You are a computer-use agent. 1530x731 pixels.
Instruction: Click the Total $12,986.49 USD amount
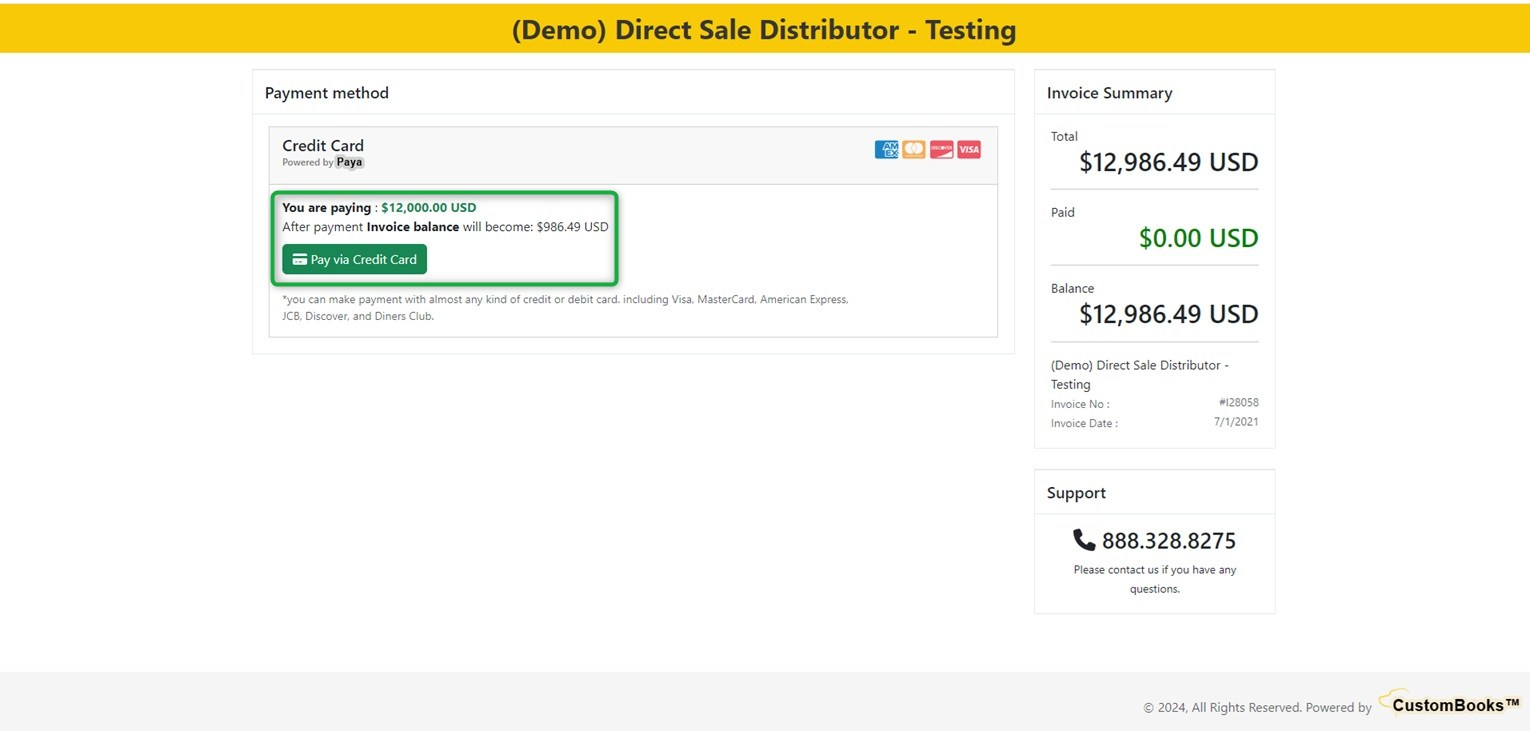1168,162
